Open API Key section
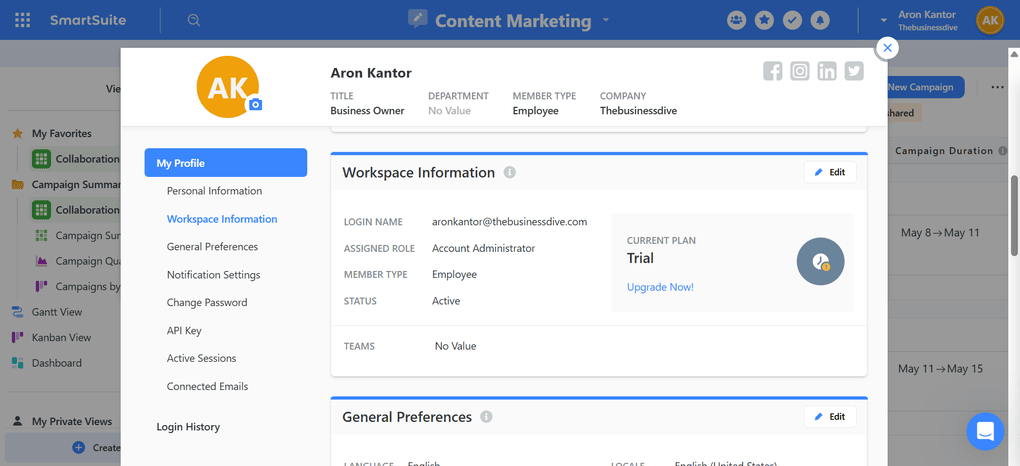 point(184,331)
